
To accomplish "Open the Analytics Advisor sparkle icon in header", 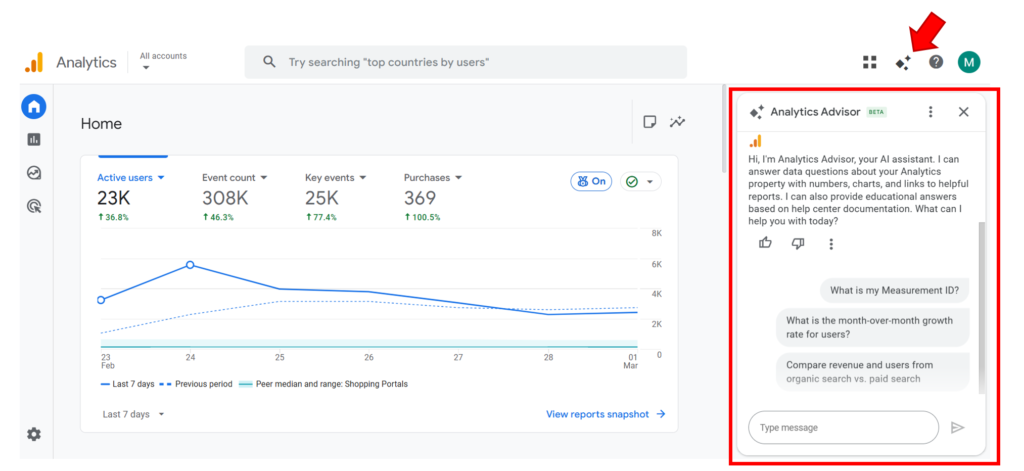I will [903, 62].
